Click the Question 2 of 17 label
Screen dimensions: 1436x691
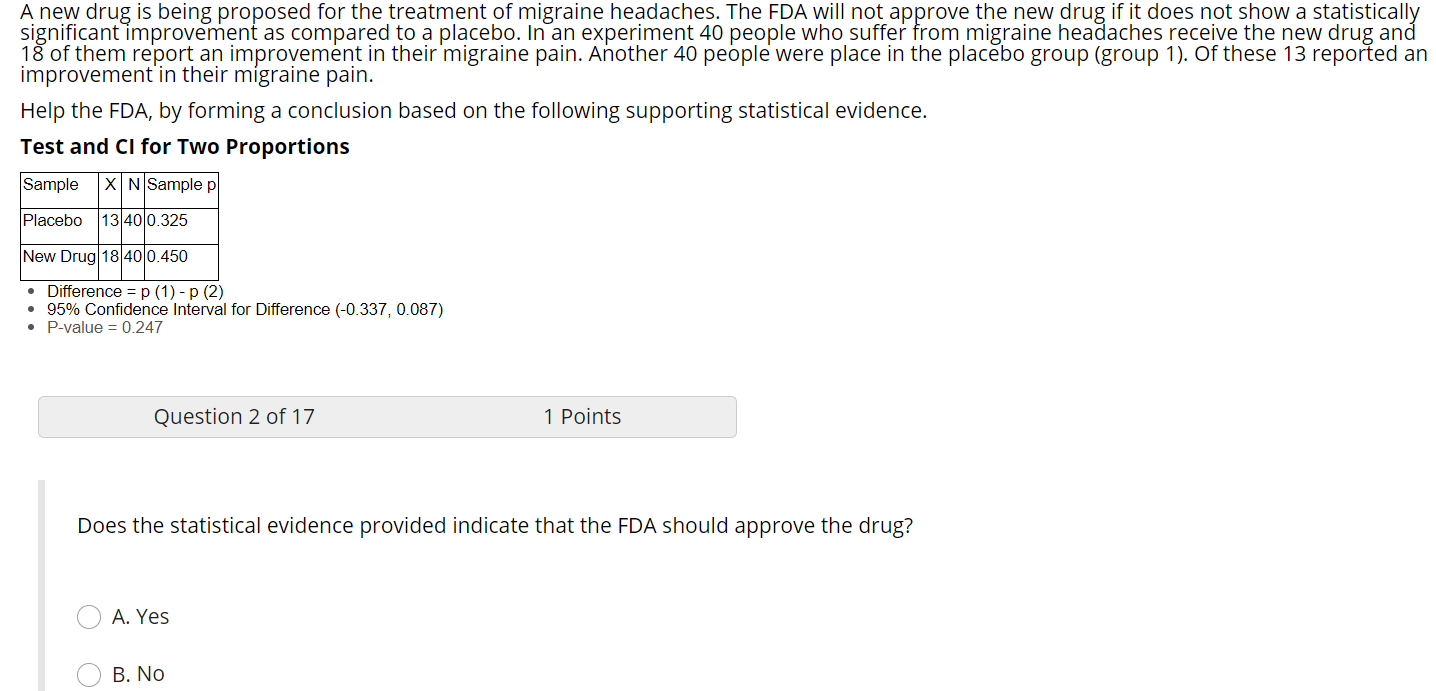pyautogui.click(x=234, y=417)
